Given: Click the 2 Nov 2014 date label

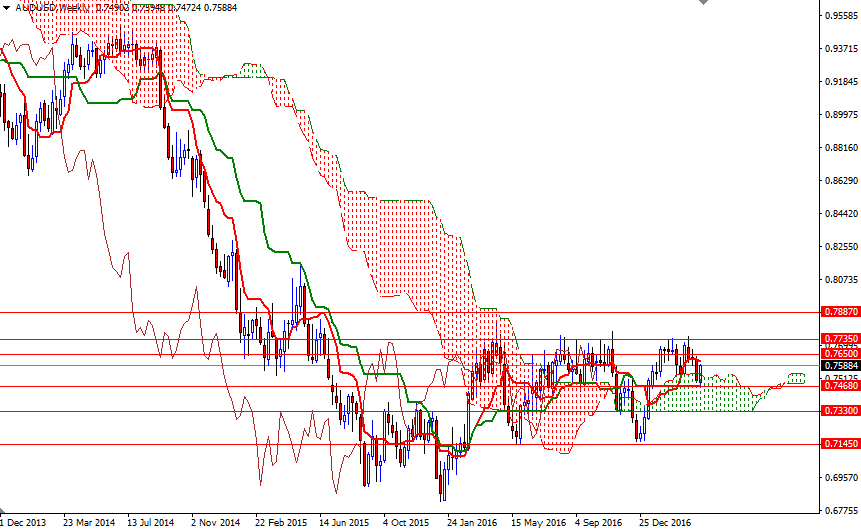Looking at the screenshot, I should [x=215, y=522].
